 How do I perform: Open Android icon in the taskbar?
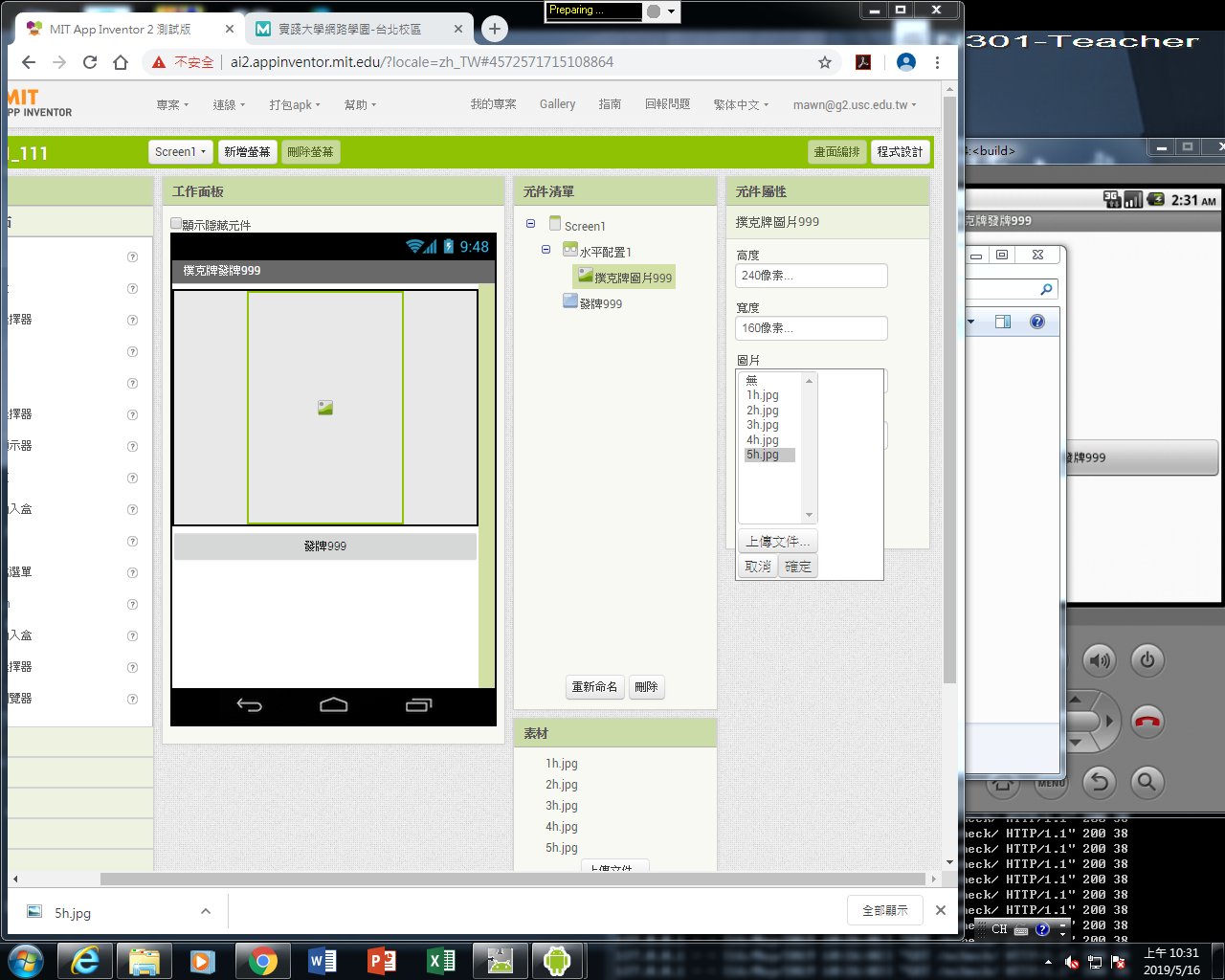pyautogui.click(x=556, y=960)
